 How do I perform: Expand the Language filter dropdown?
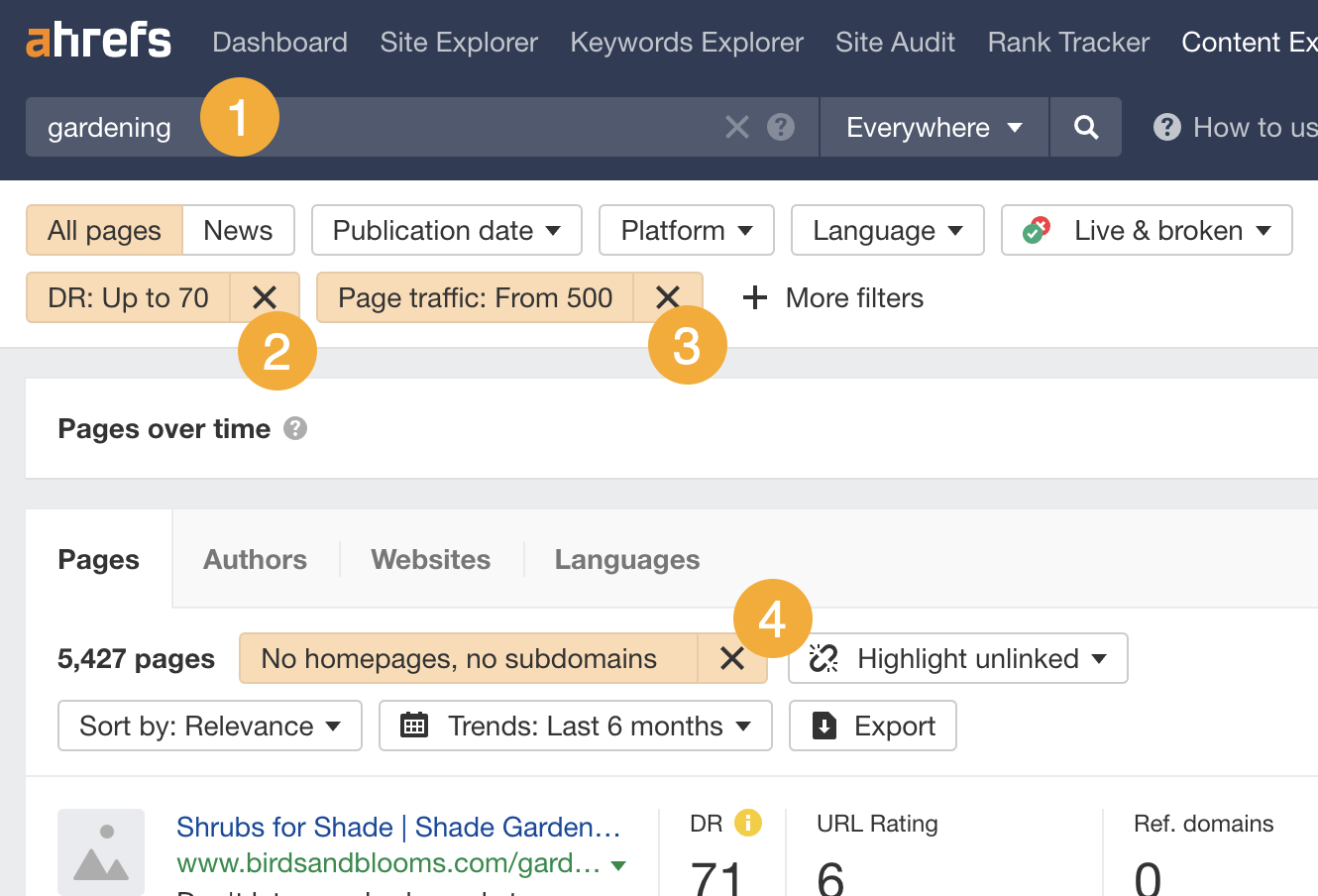click(x=886, y=230)
